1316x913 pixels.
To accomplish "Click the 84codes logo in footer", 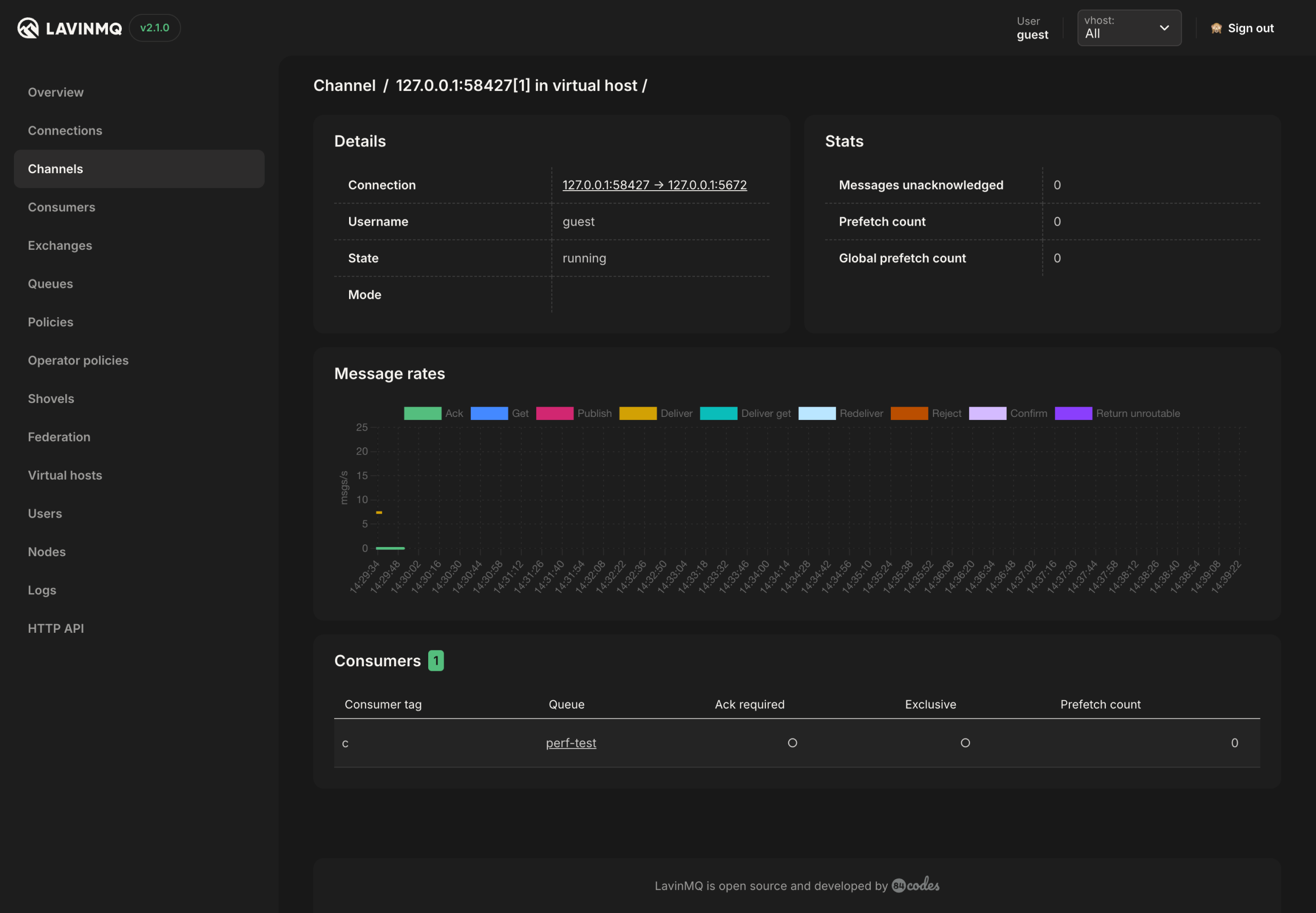I will coord(916,885).
